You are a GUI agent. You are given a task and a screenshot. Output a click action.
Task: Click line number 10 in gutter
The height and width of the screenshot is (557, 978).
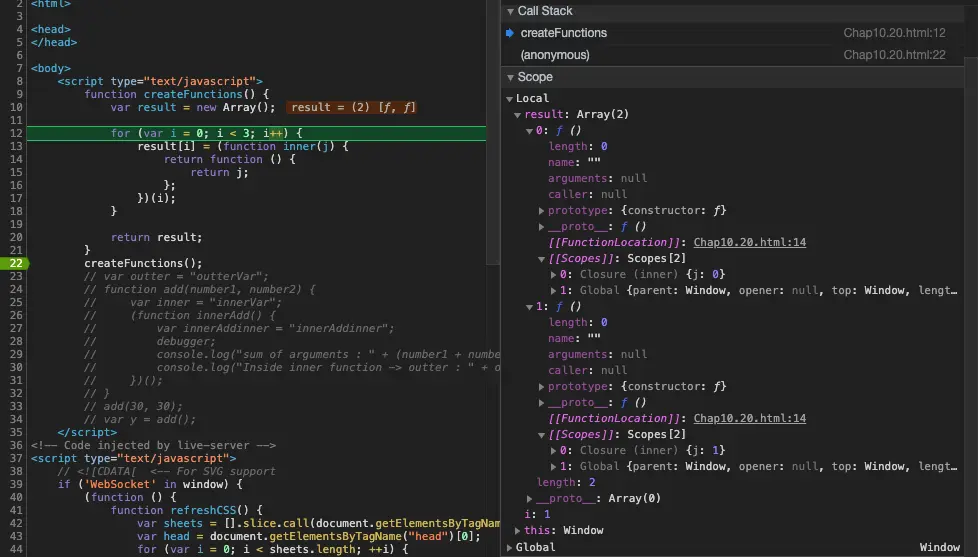pos(16,107)
